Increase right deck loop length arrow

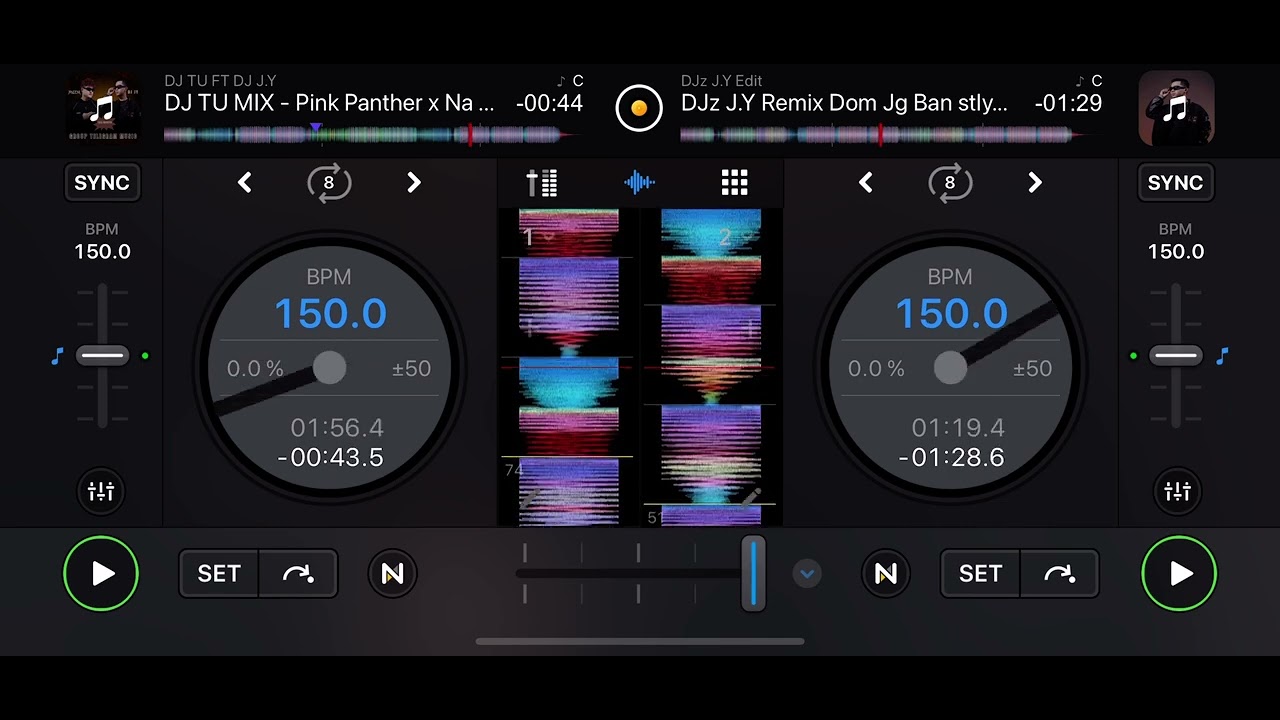1035,183
